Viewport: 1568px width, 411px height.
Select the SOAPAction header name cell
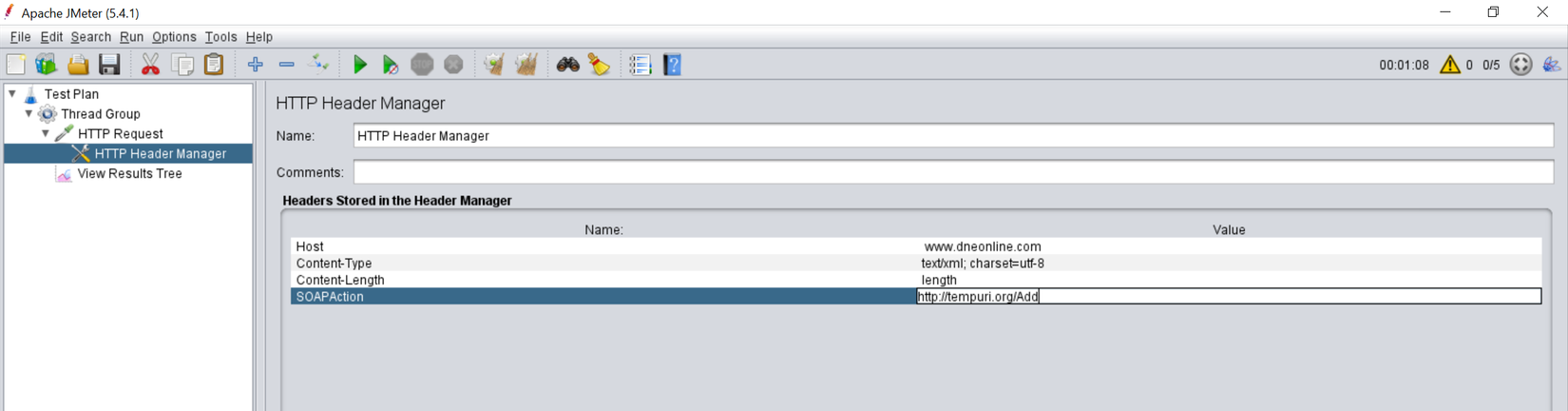point(603,297)
